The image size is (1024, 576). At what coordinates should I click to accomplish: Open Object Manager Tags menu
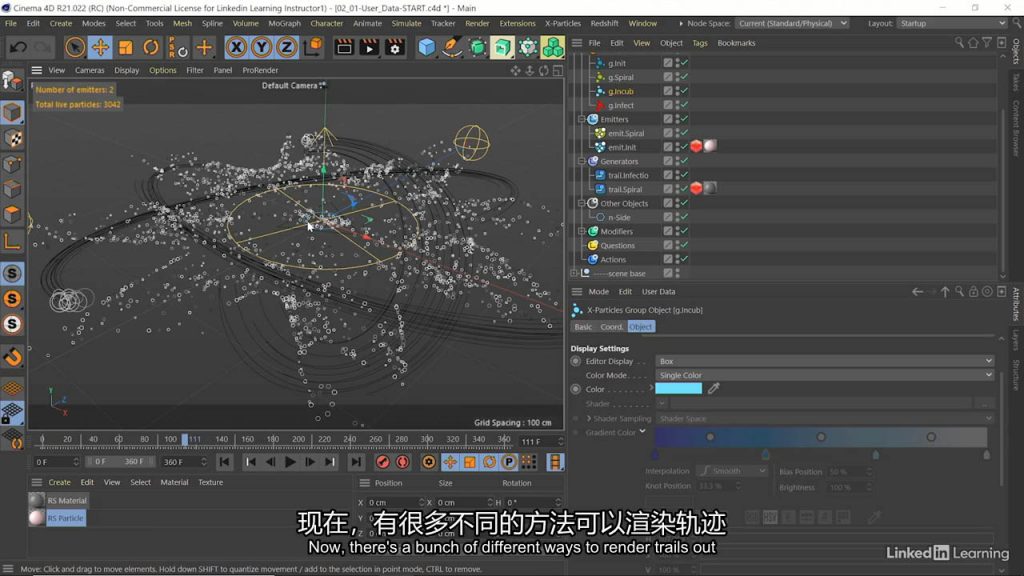coord(699,42)
